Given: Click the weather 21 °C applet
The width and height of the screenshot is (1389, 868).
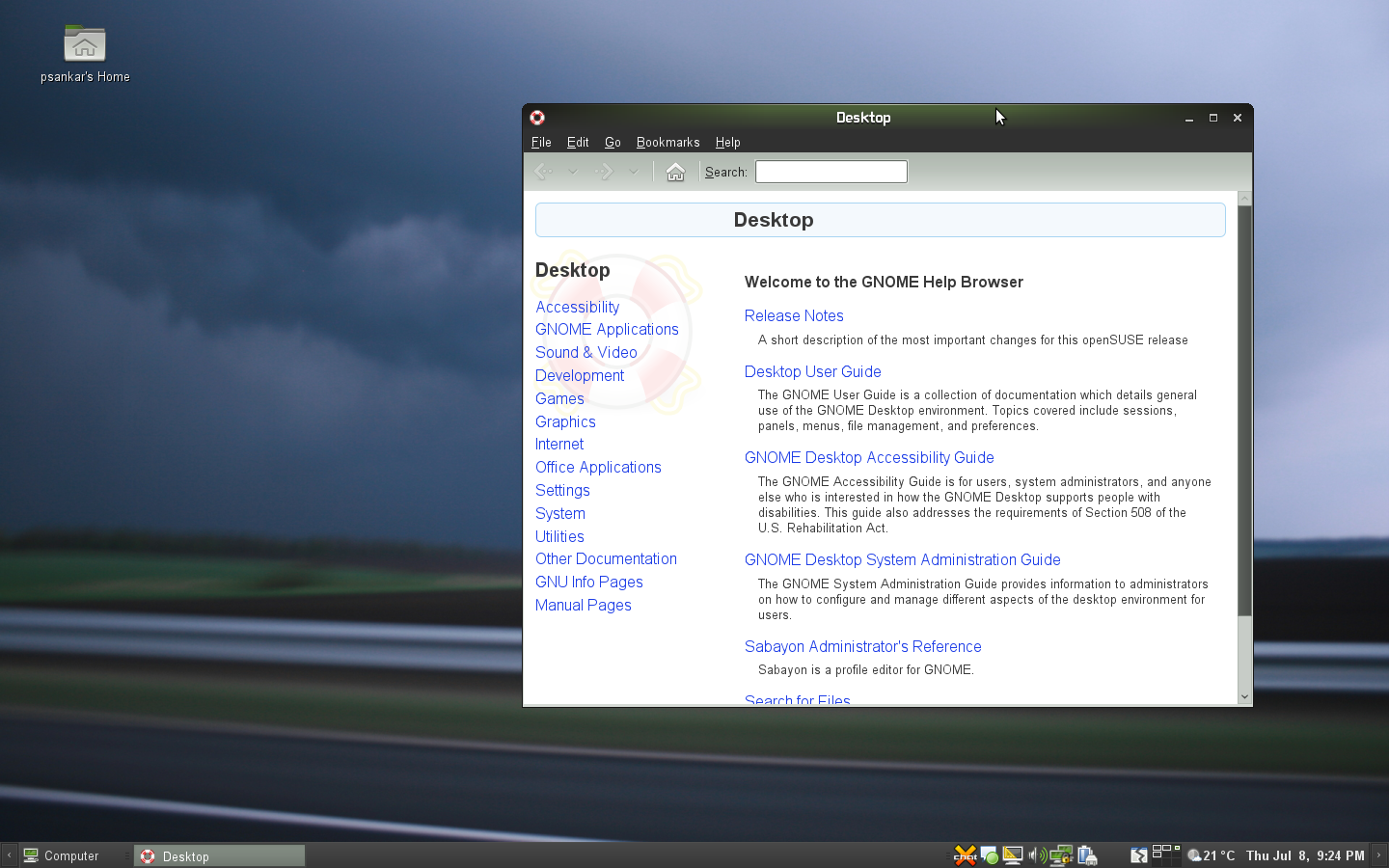Looking at the screenshot, I should click(1212, 855).
